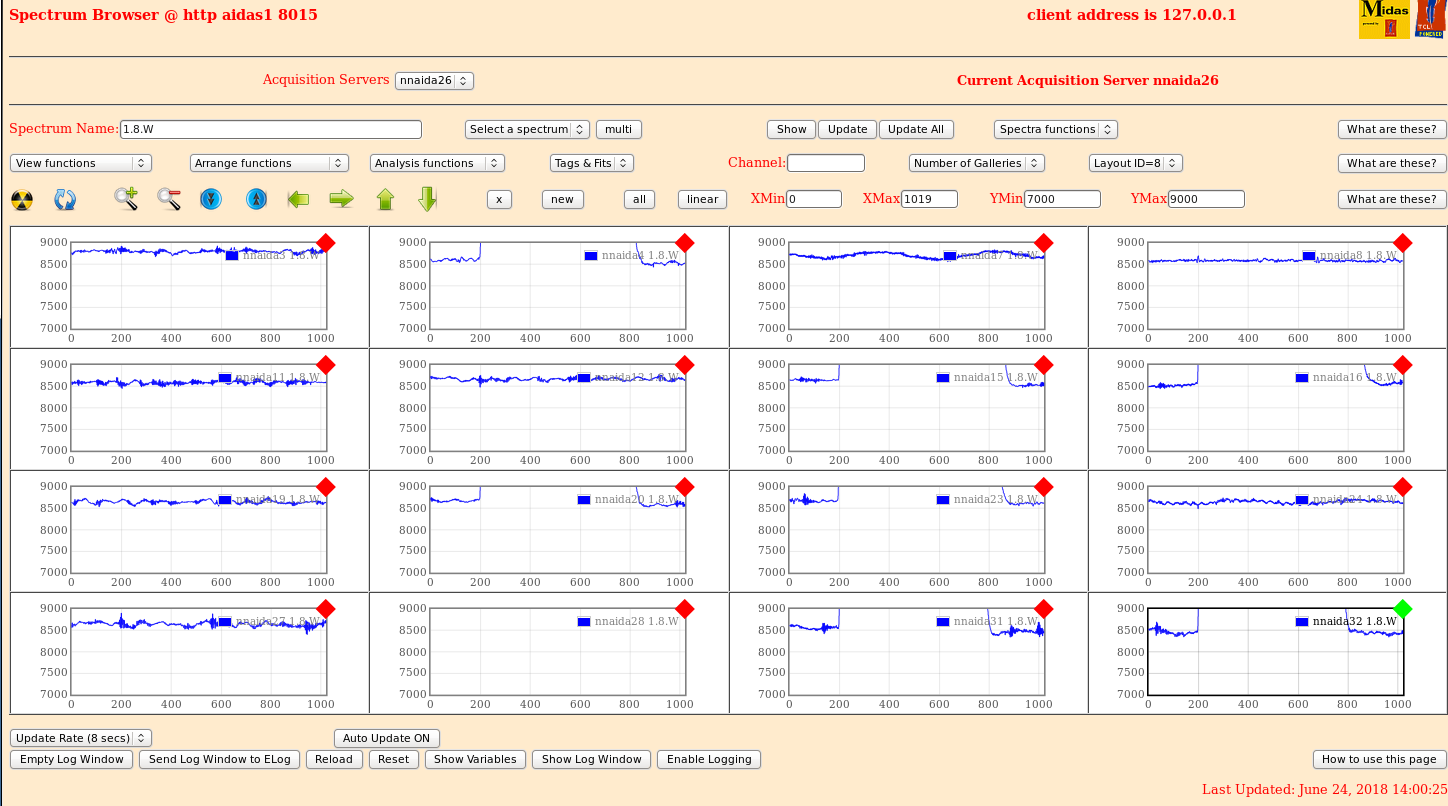The height and width of the screenshot is (806, 1448).
Task: Click the green diamond on nnaida32 plot
Action: click(1402, 608)
